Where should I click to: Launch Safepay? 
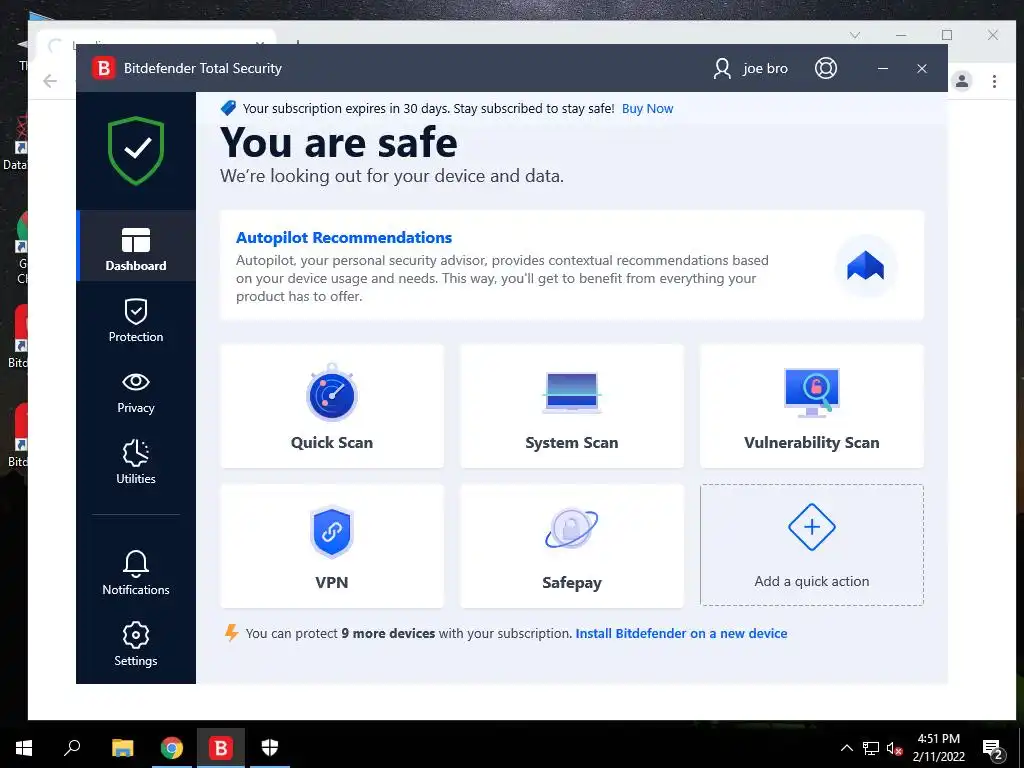[x=571, y=546]
